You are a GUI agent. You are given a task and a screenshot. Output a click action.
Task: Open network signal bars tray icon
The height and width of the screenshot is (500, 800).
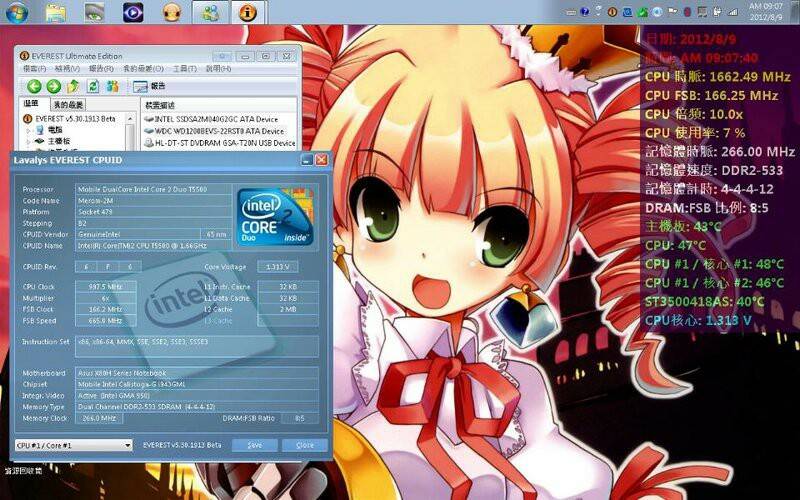(733, 11)
